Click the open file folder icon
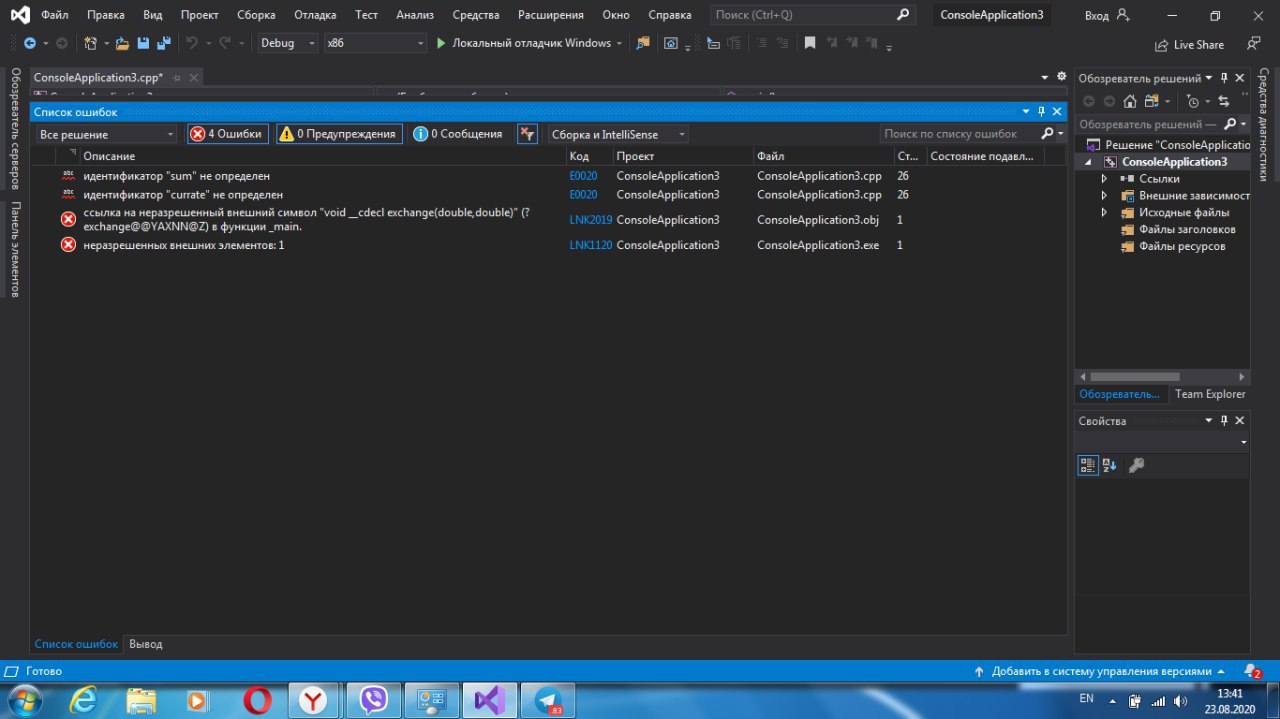The width and height of the screenshot is (1280, 719). point(122,44)
